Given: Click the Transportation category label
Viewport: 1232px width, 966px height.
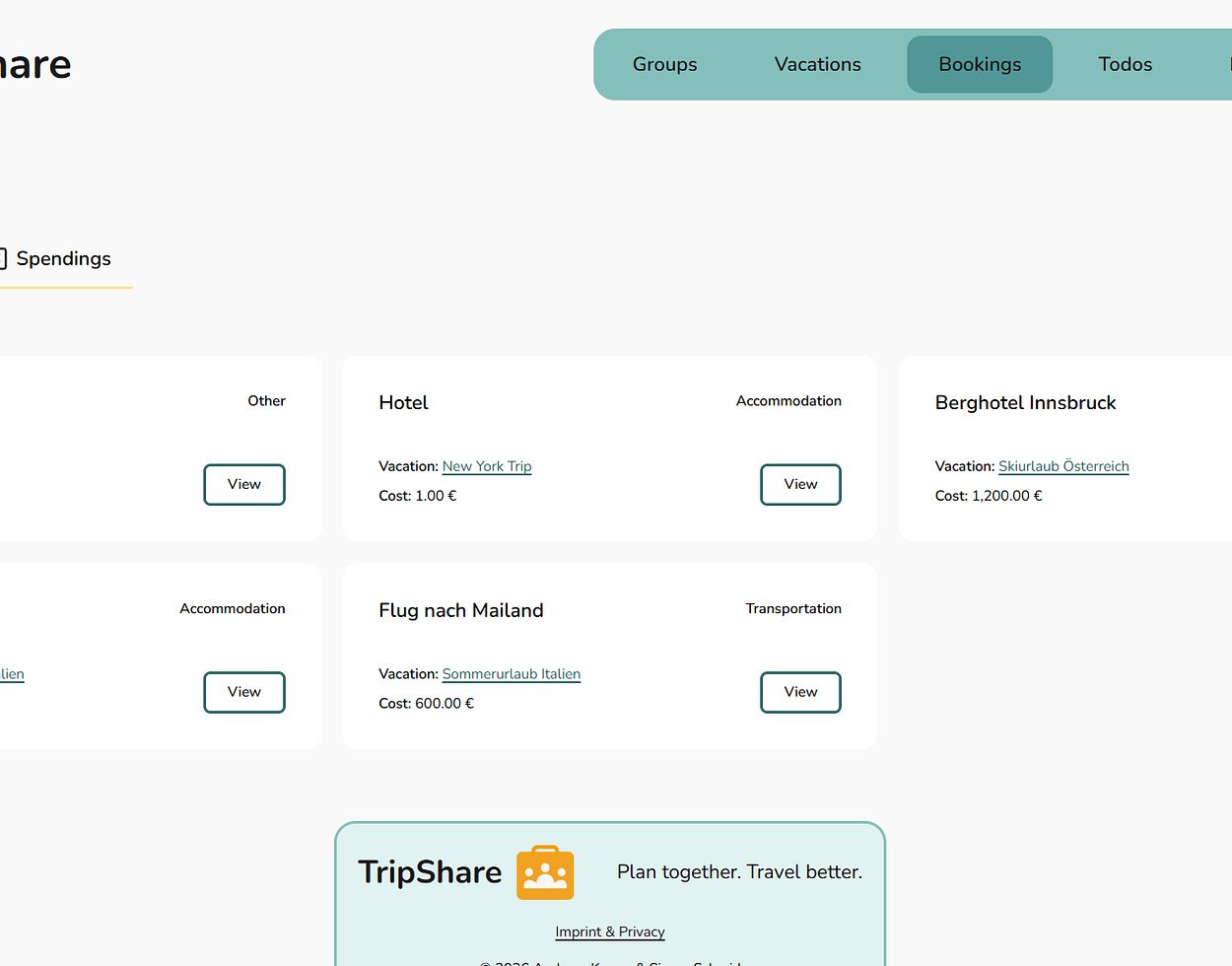Looking at the screenshot, I should pyautogui.click(x=792, y=609).
